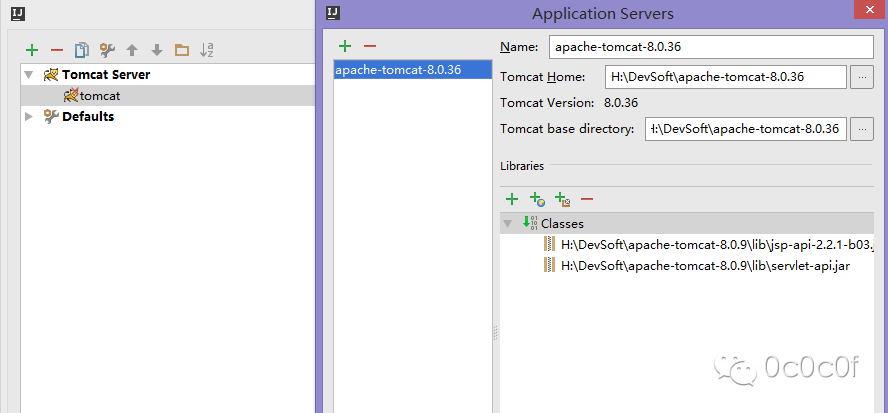Add excluded library root icon
The width and height of the screenshot is (888, 413).
click(562, 199)
